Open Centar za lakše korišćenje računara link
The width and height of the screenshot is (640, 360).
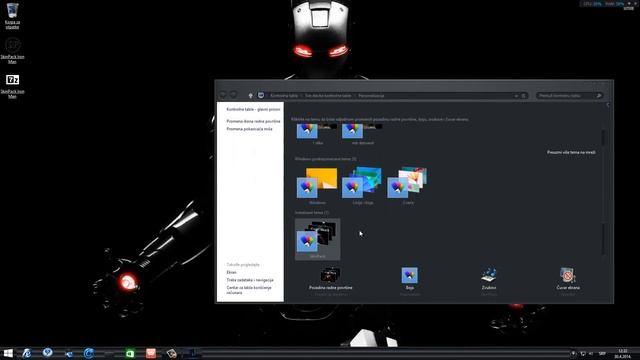click(x=249, y=290)
